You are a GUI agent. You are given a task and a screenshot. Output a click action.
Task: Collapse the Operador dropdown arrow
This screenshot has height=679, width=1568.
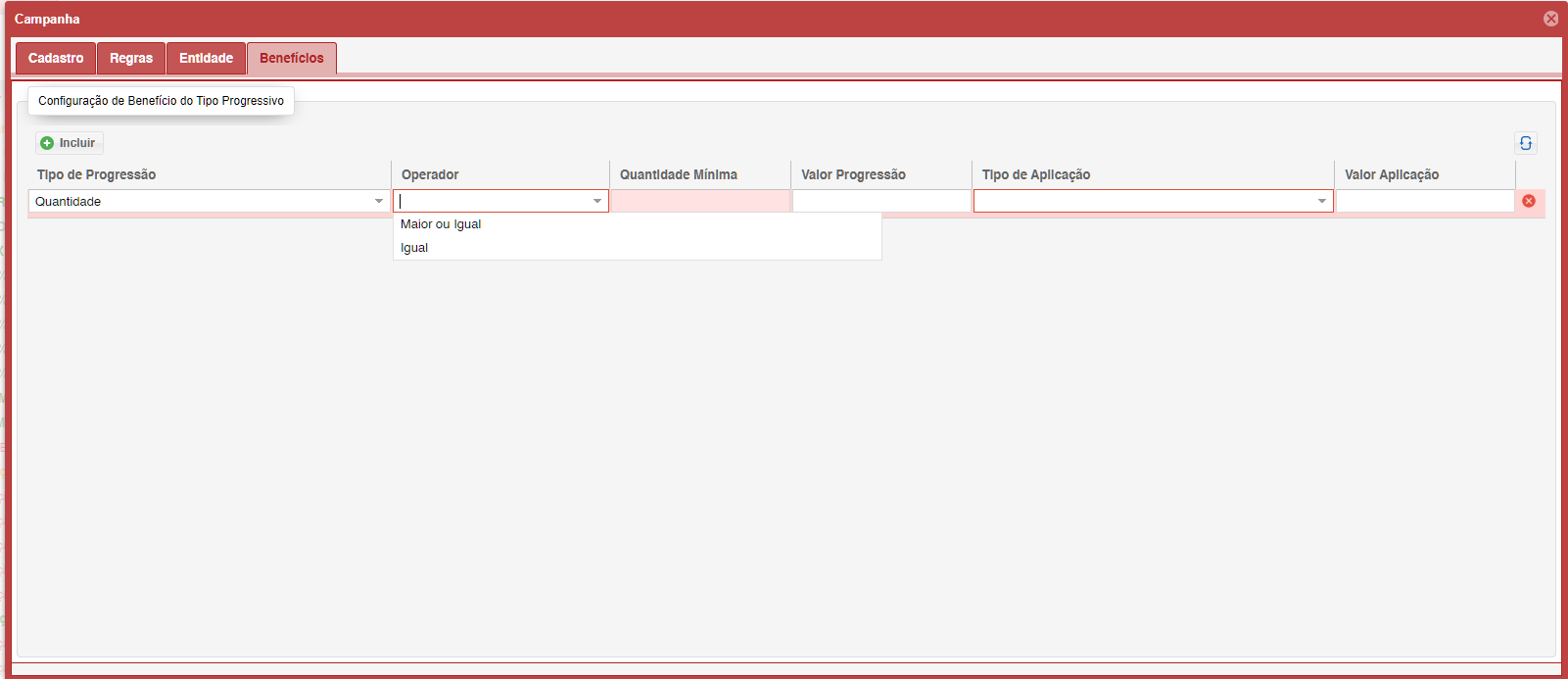coord(597,201)
